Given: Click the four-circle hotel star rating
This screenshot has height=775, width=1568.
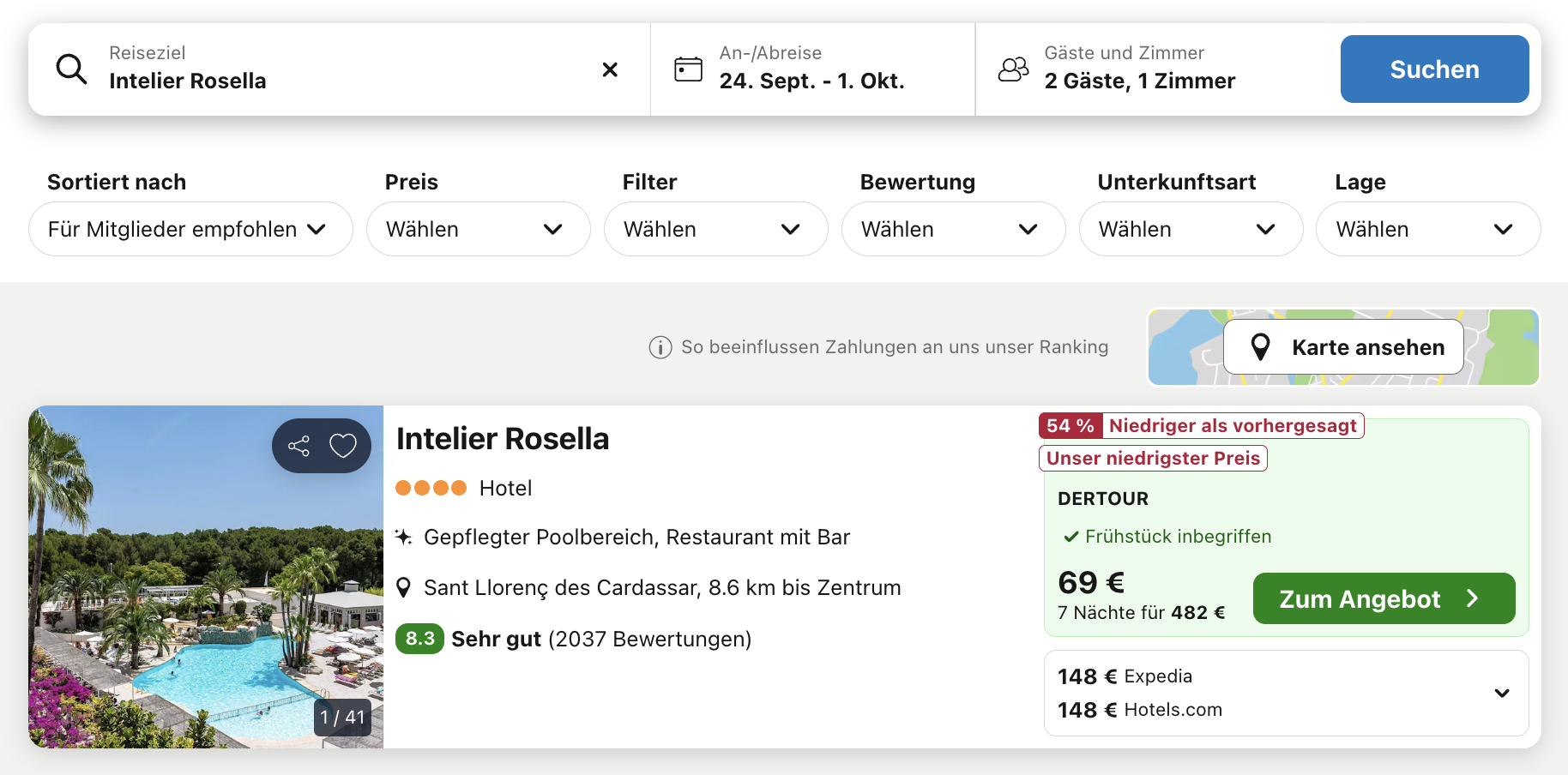Looking at the screenshot, I should click(431, 488).
